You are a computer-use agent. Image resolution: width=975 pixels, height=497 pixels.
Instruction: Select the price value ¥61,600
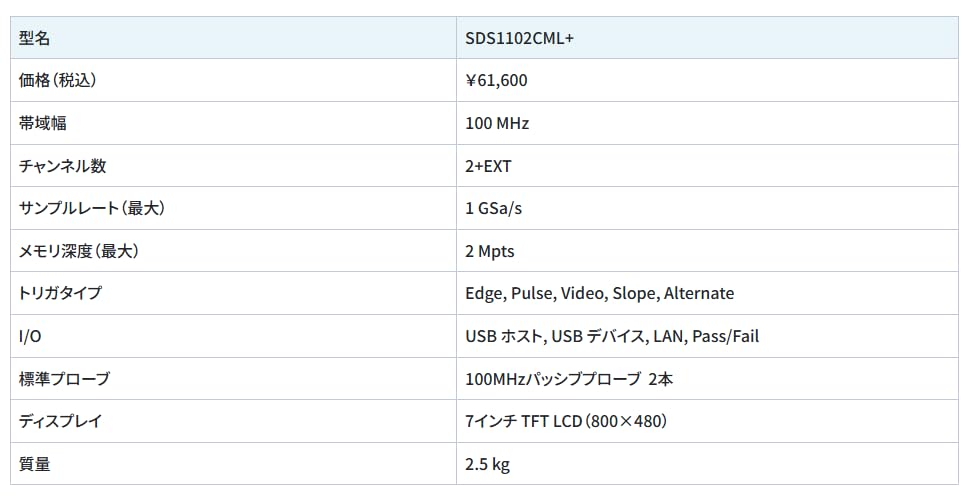(497, 80)
